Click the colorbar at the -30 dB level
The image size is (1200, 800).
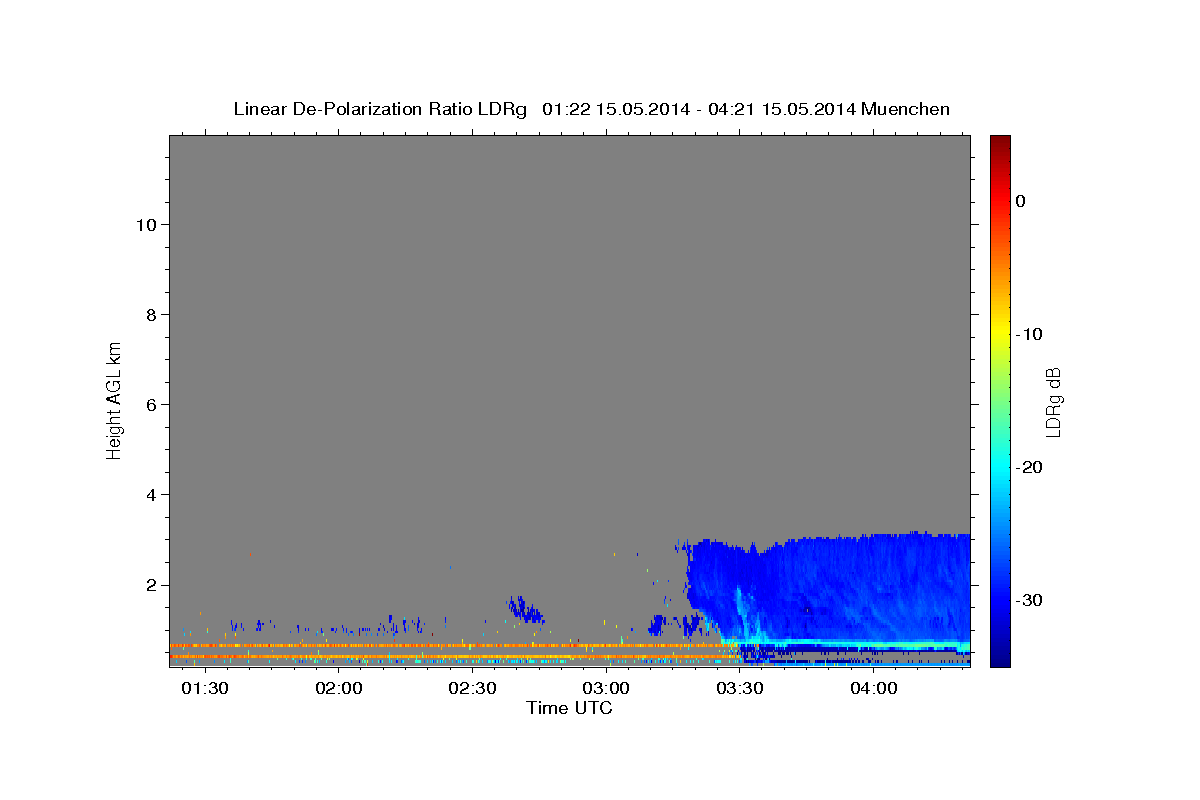(x=1000, y=600)
